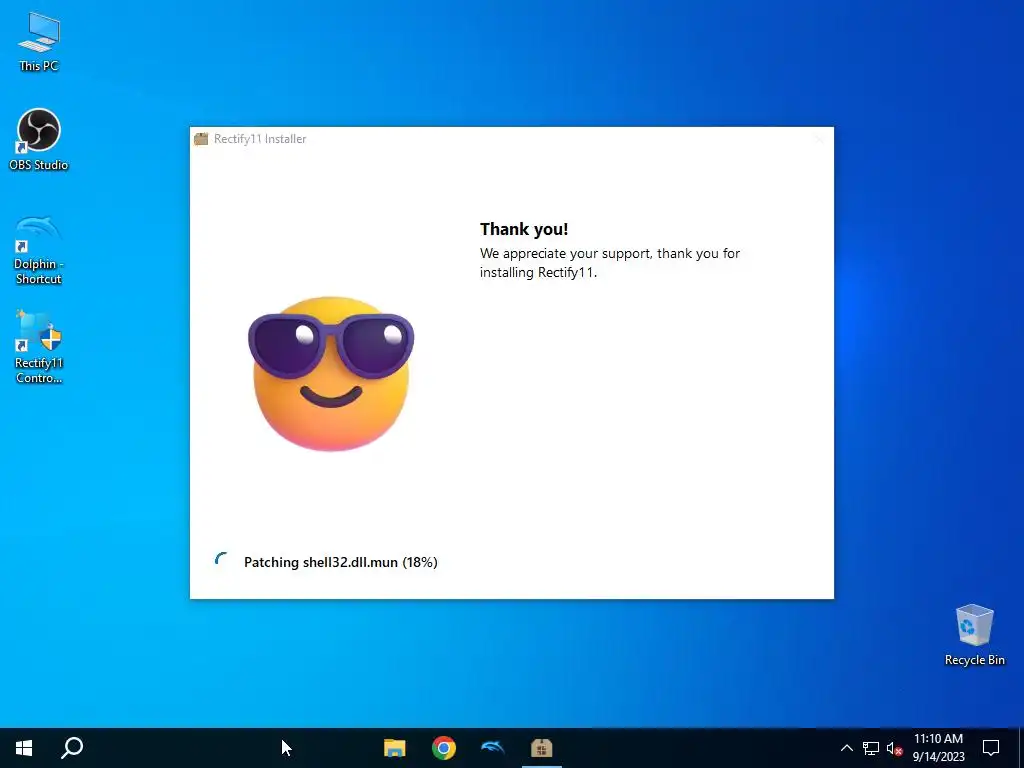Viewport: 1024px width, 768px height.
Task: Launch OBS Studio desktop shortcut
Action: [x=39, y=139]
